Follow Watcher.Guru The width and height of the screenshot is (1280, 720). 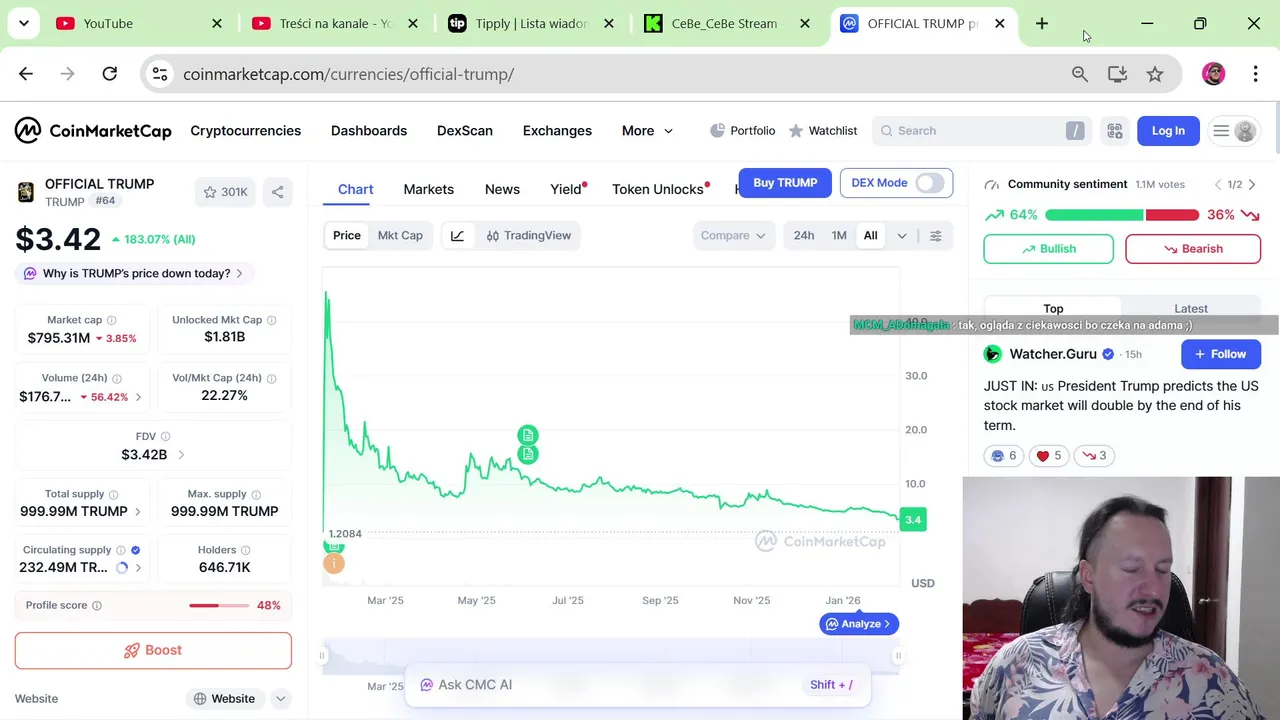(1221, 354)
